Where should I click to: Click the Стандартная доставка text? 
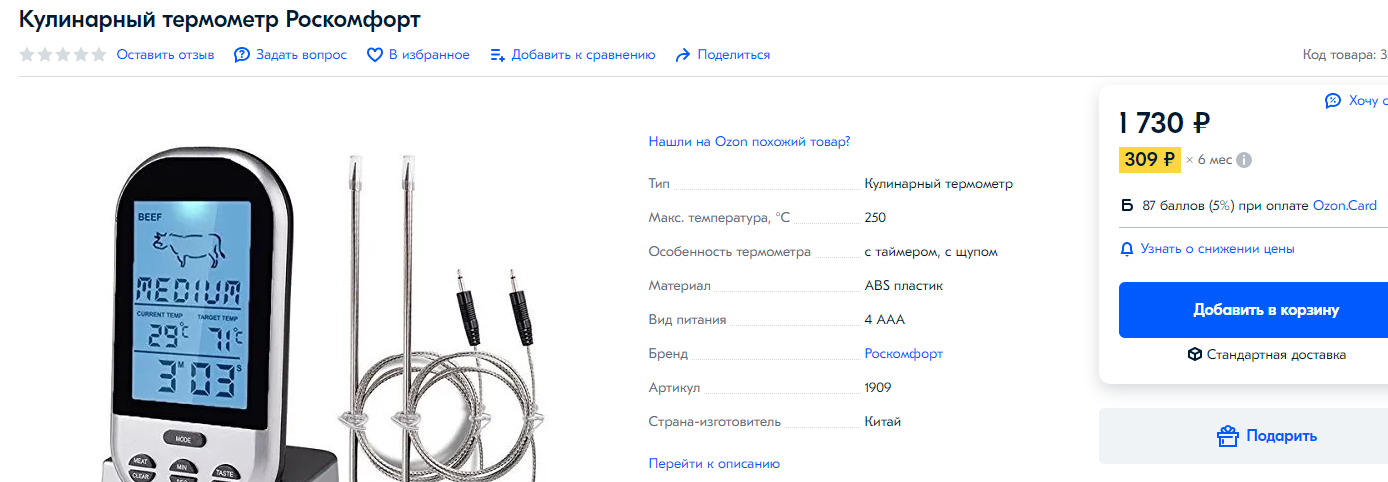(1276, 354)
